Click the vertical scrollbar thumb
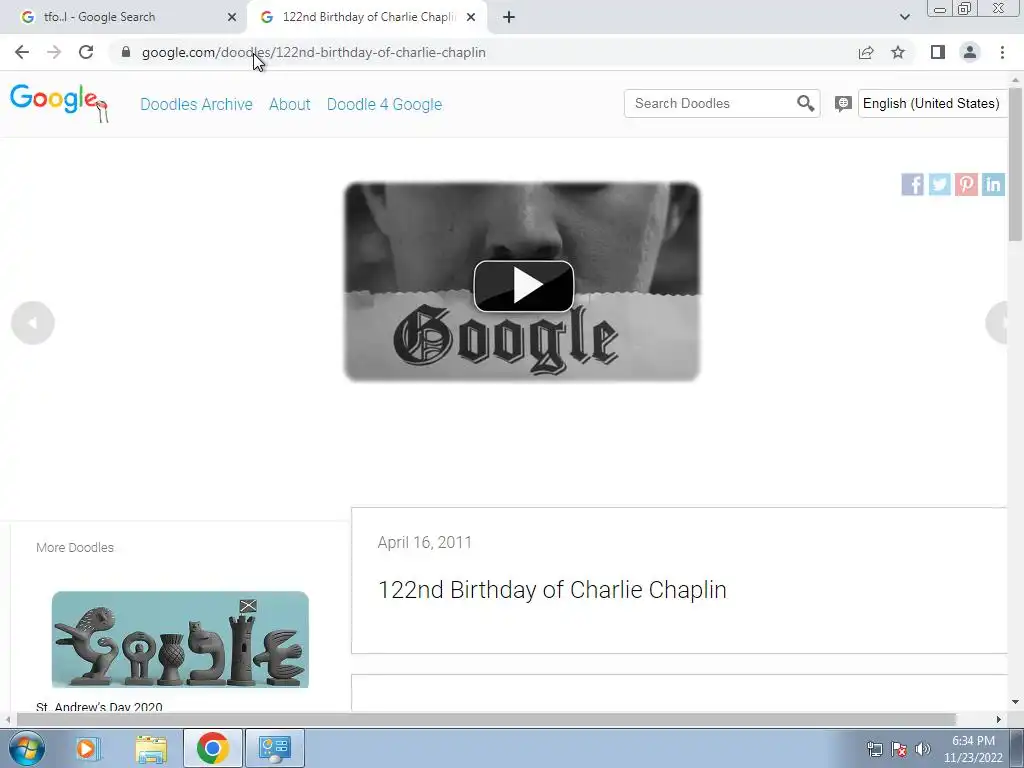1024x768 pixels. tap(1016, 163)
